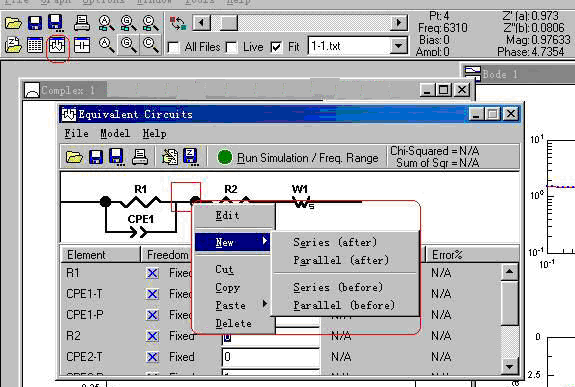Screen dimensions: 575x387
Task: Click the CPE2-T value input field
Action: (x=271, y=357)
